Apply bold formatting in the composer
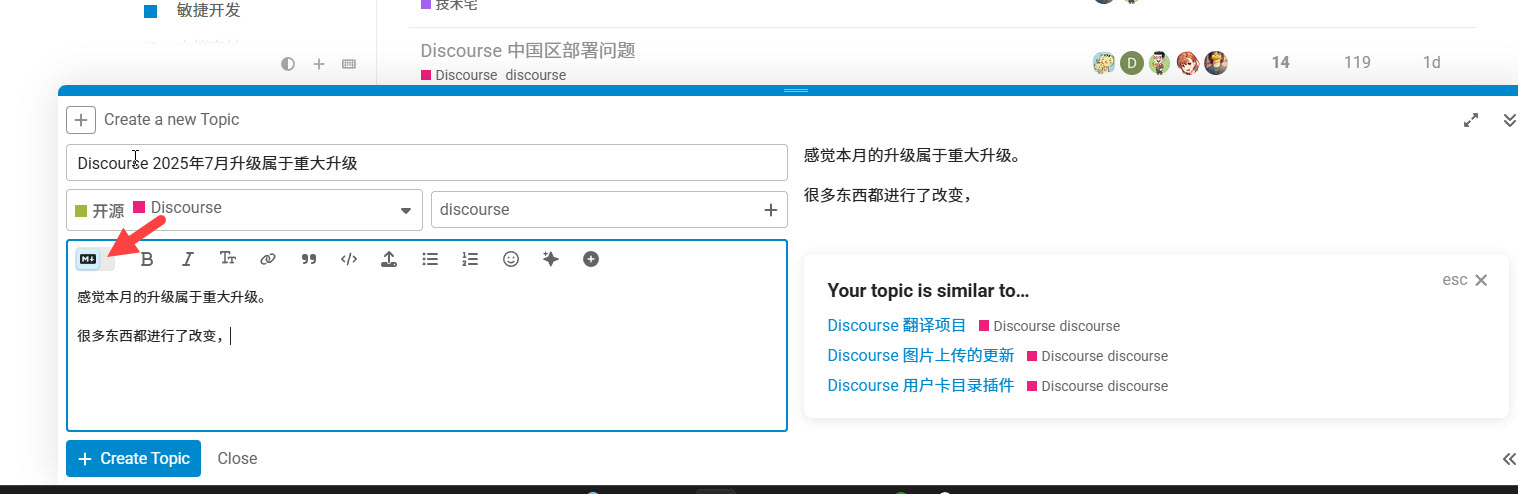Viewport: 1518px width, 494px height. tap(147, 260)
